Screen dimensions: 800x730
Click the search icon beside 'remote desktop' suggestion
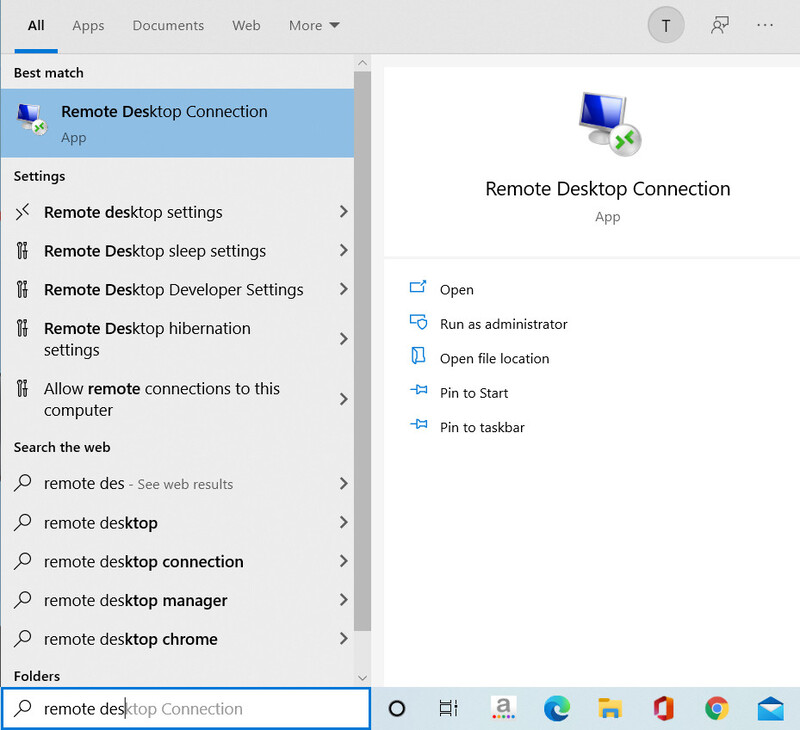(23, 522)
